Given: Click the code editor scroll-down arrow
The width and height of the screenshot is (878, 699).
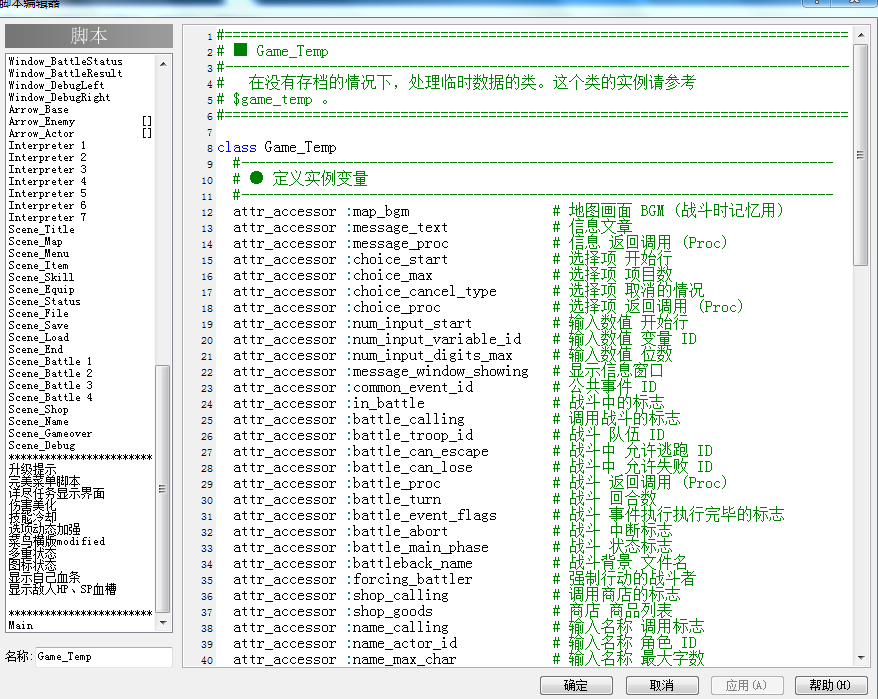Looking at the screenshot, I should (x=861, y=658).
